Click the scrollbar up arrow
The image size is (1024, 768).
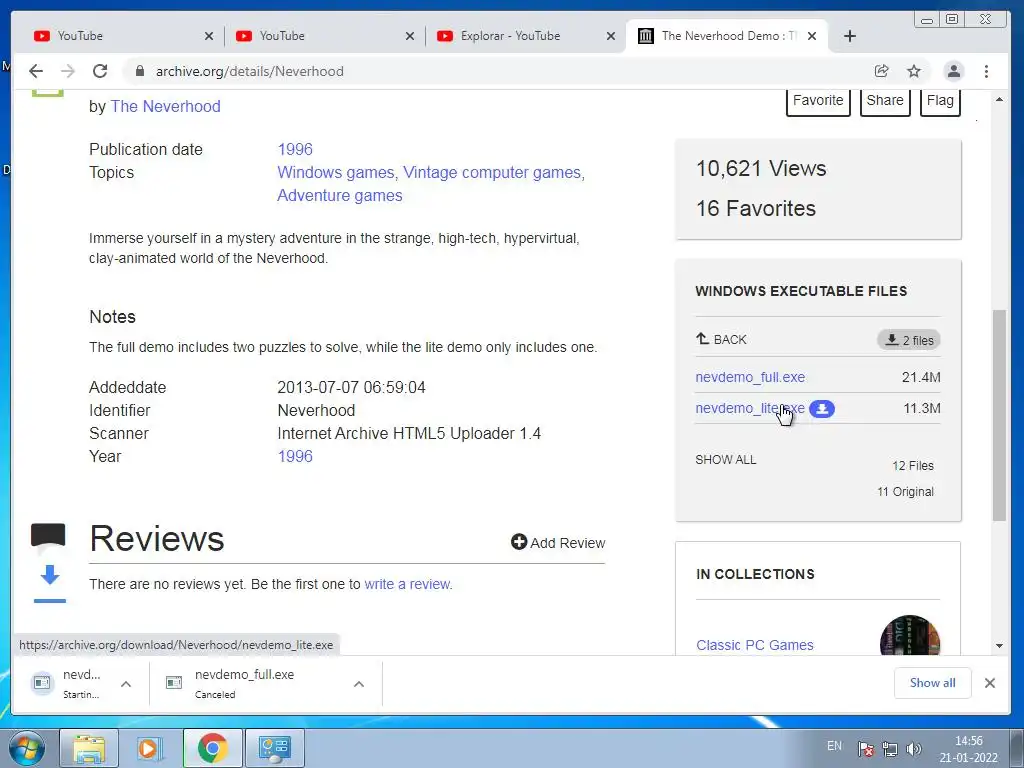click(x=999, y=99)
